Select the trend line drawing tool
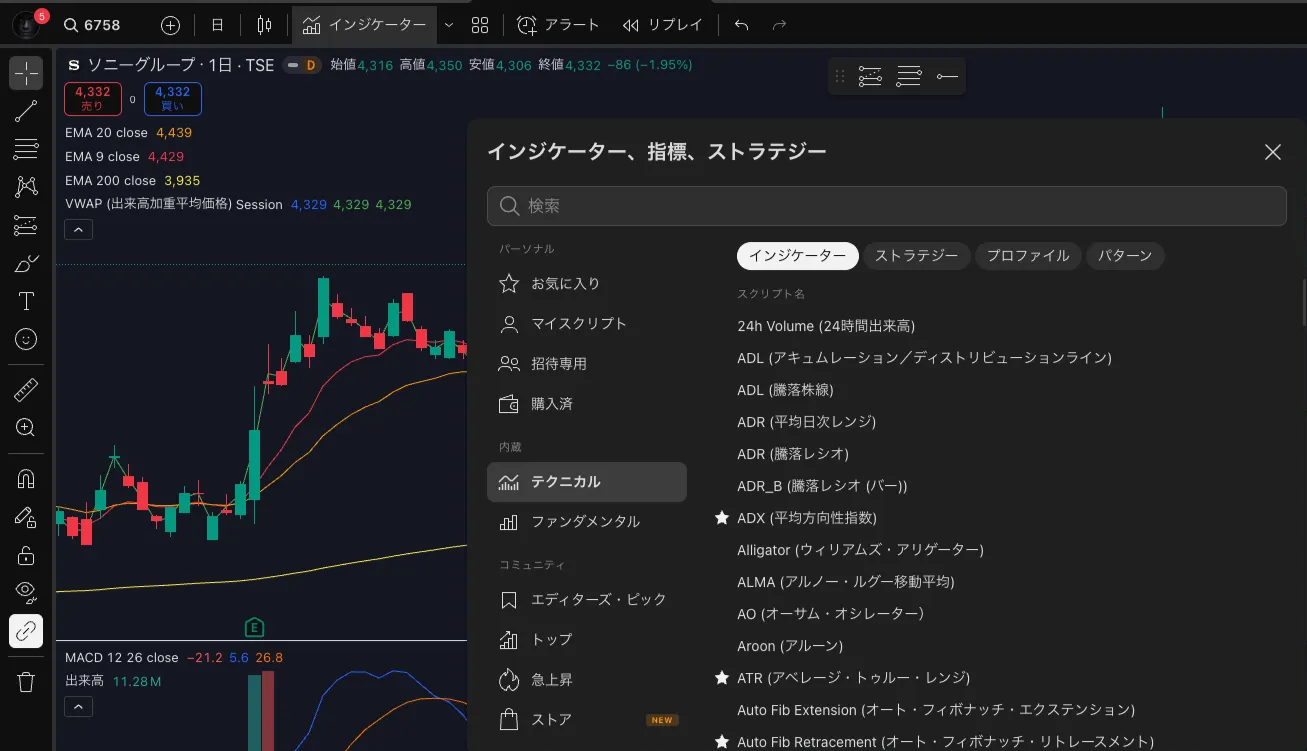 26,111
